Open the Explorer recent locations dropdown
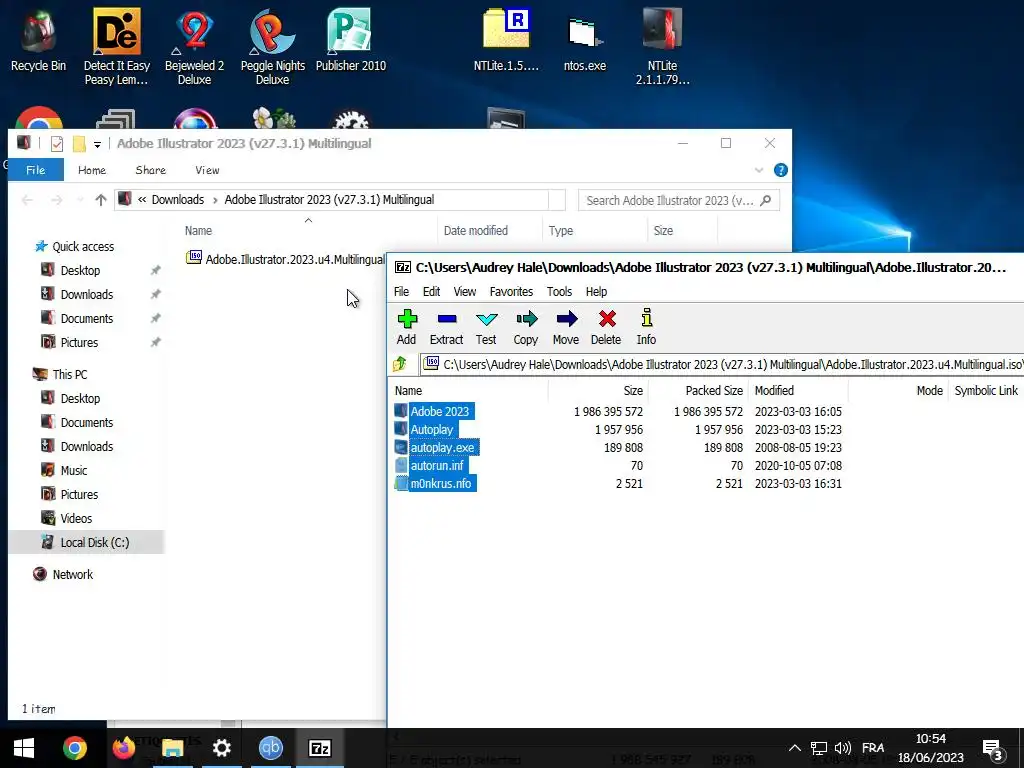This screenshot has width=1024, height=768. click(x=80, y=200)
